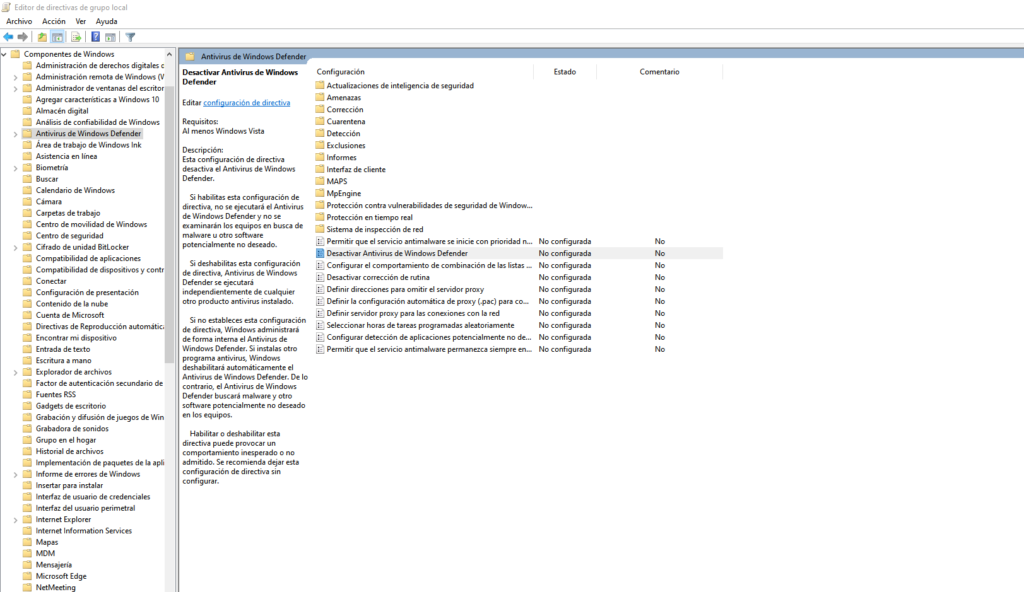Select Configurar el comportamiento de combinación de listas
Viewport: 1024px width, 592px height.
click(x=429, y=265)
